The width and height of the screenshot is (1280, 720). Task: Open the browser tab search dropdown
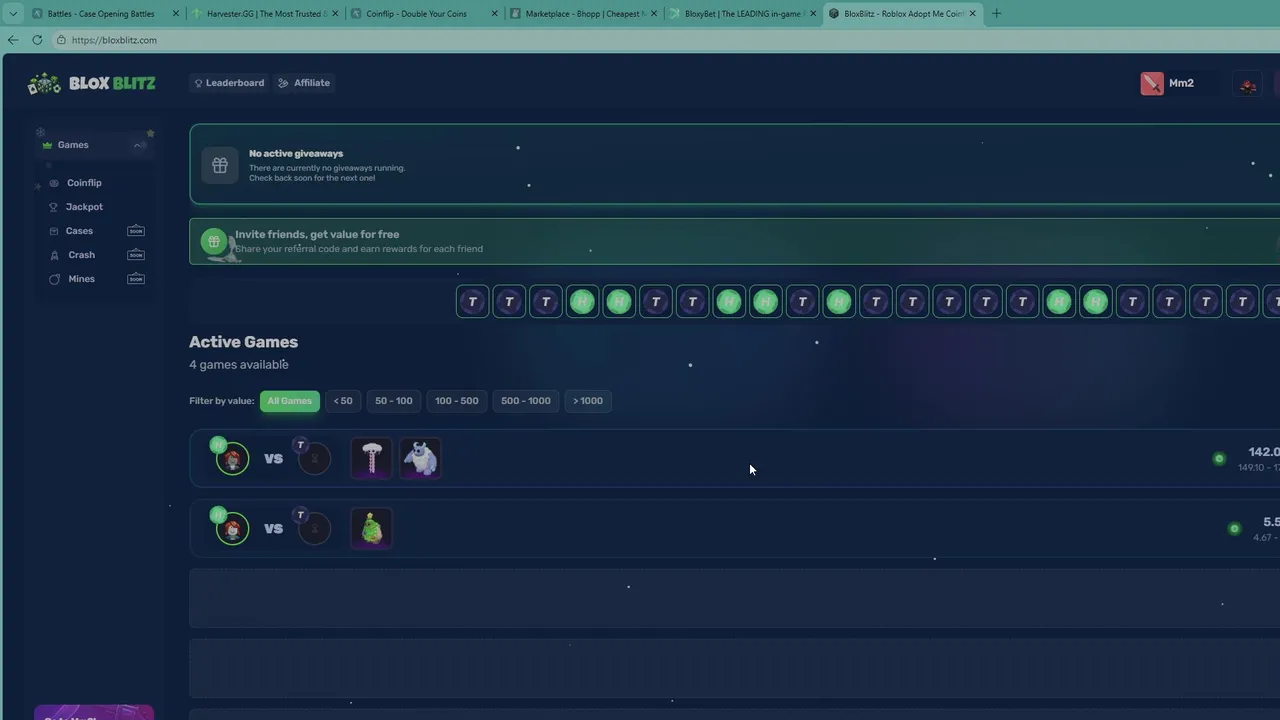12,14
